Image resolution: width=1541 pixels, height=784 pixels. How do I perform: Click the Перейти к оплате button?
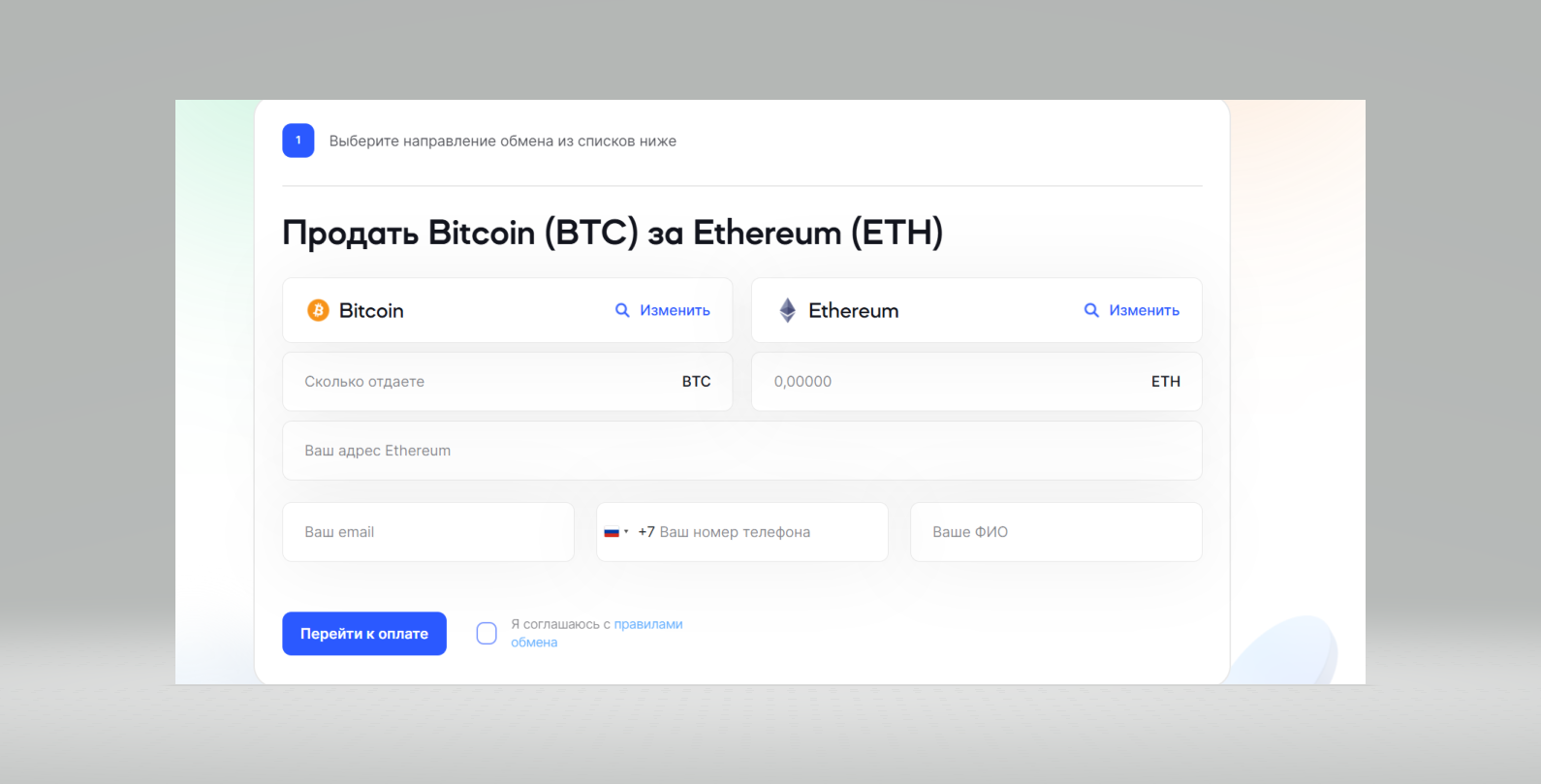click(x=364, y=634)
